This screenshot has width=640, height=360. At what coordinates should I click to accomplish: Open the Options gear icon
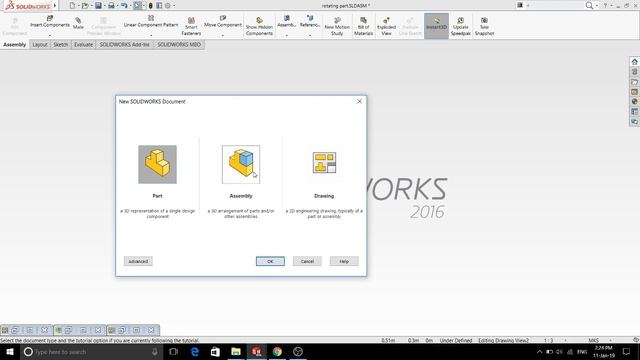click(168, 6)
